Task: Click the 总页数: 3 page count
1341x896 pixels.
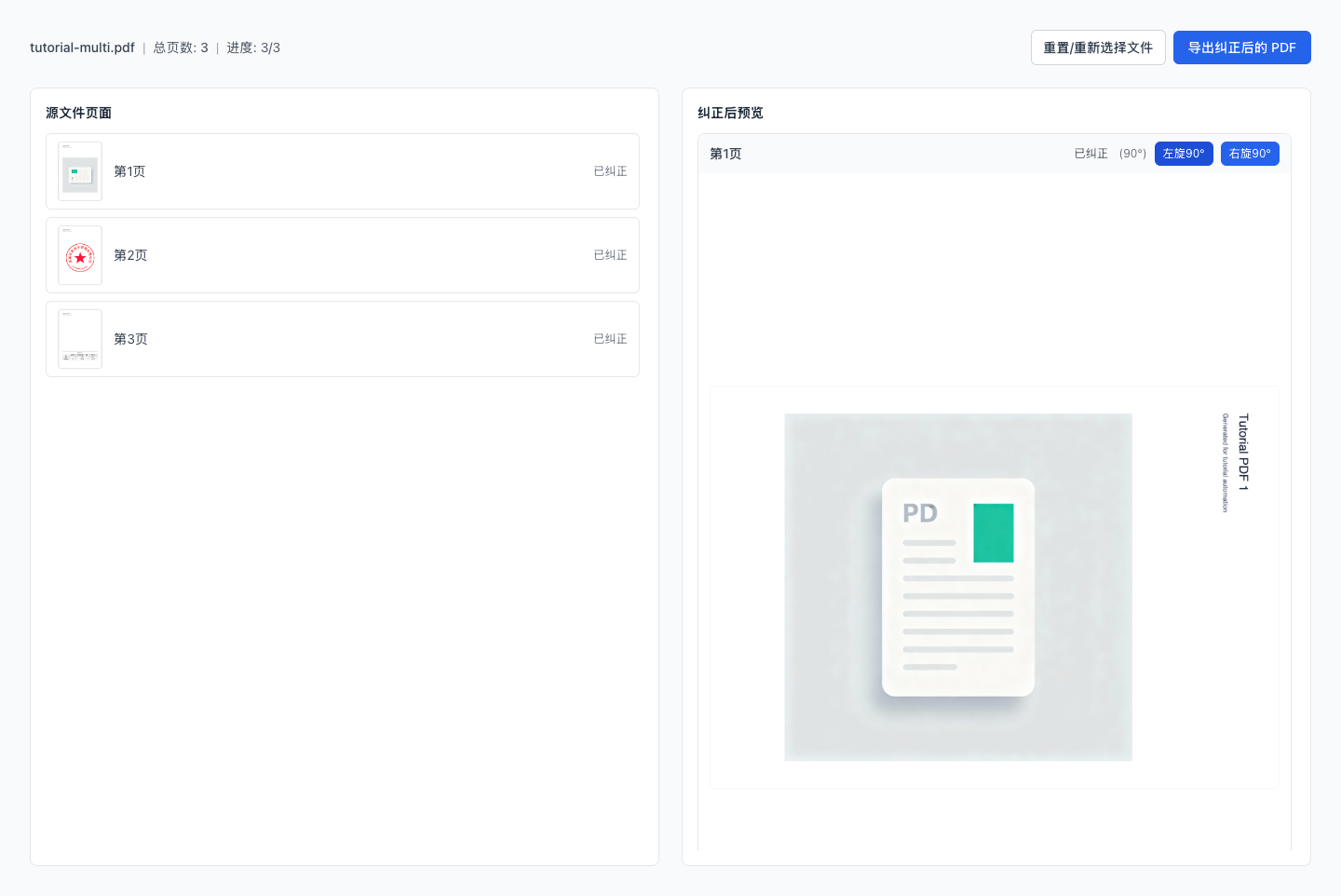Action: coord(181,48)
